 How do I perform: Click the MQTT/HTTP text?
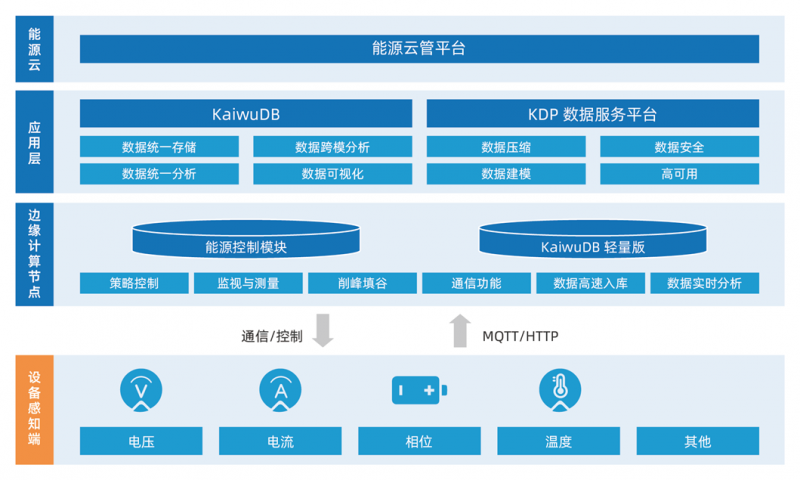[x=520, y=336]
